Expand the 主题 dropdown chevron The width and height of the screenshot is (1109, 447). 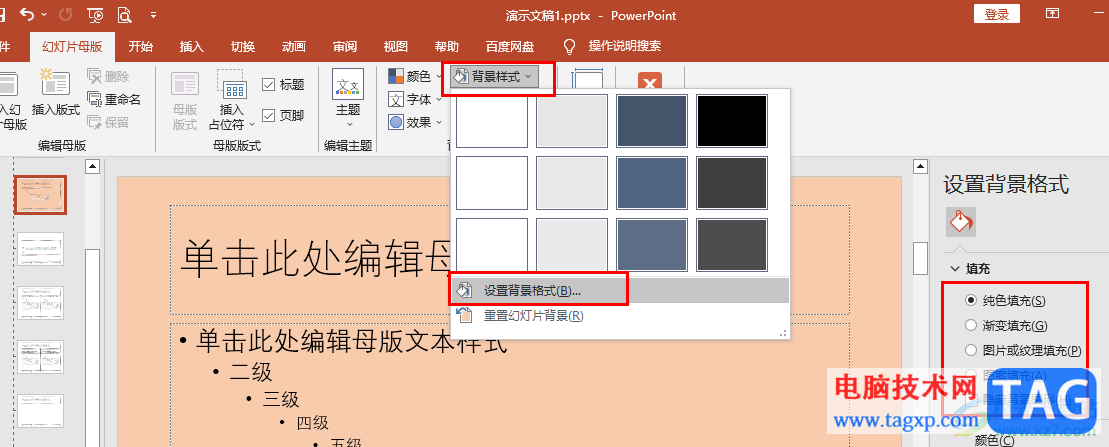pyautogui.click(x=348, y=124)
